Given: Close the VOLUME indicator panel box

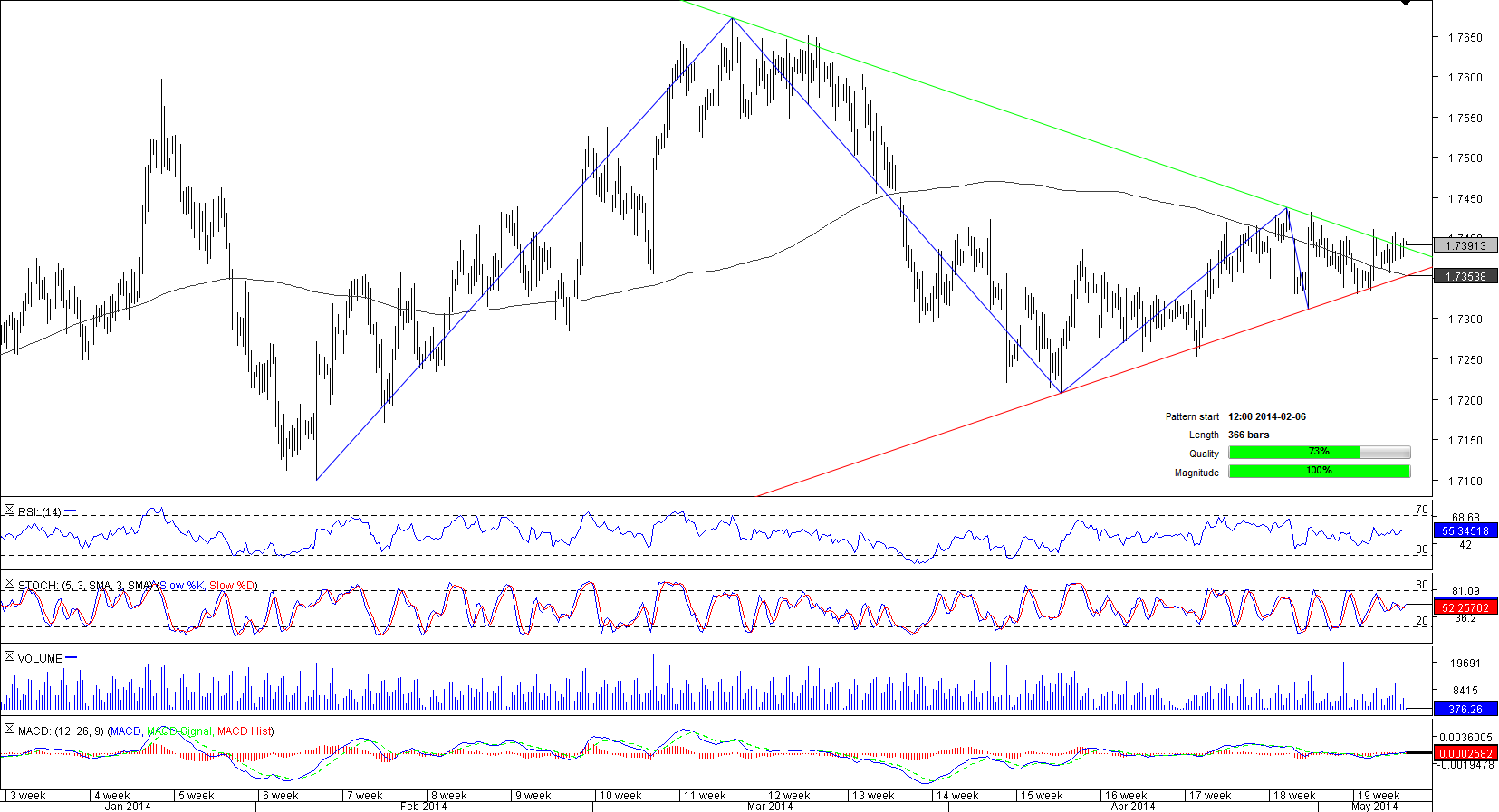Looking at the screenshot, I should [x=9, y=656].
